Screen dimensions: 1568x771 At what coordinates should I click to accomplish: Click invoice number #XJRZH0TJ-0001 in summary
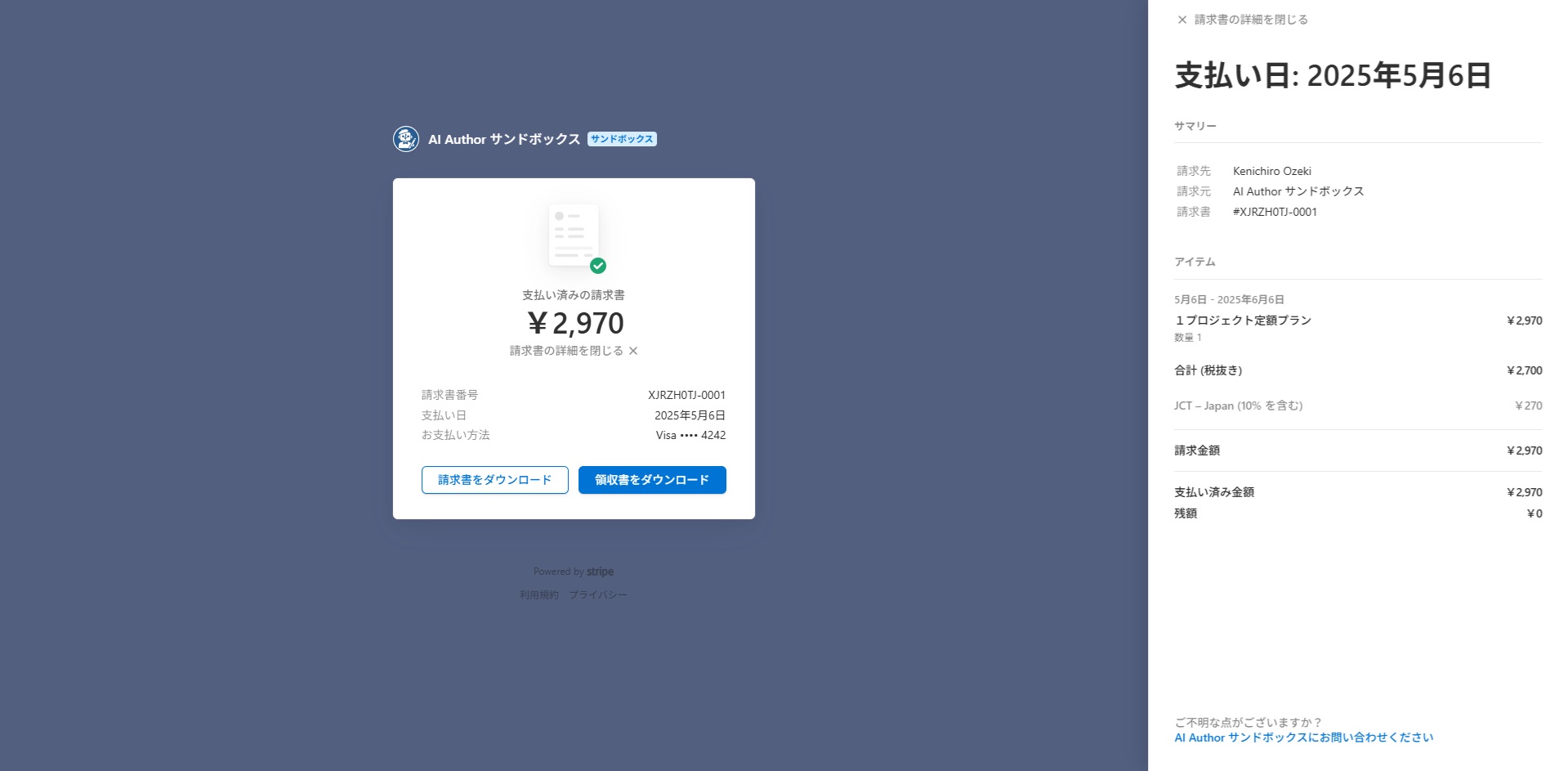pyautogui.click(x=1275, y=212)
